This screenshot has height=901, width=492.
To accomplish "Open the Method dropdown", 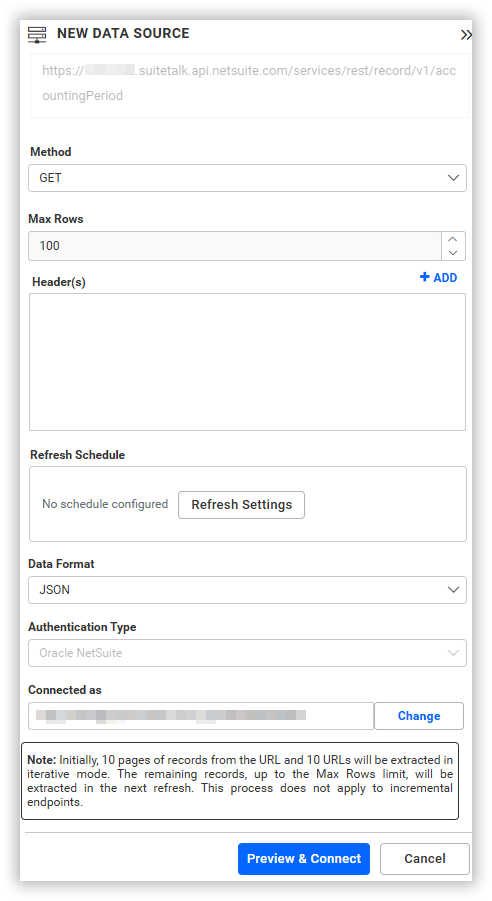I will pyautogui.click(x=247, y=178).
